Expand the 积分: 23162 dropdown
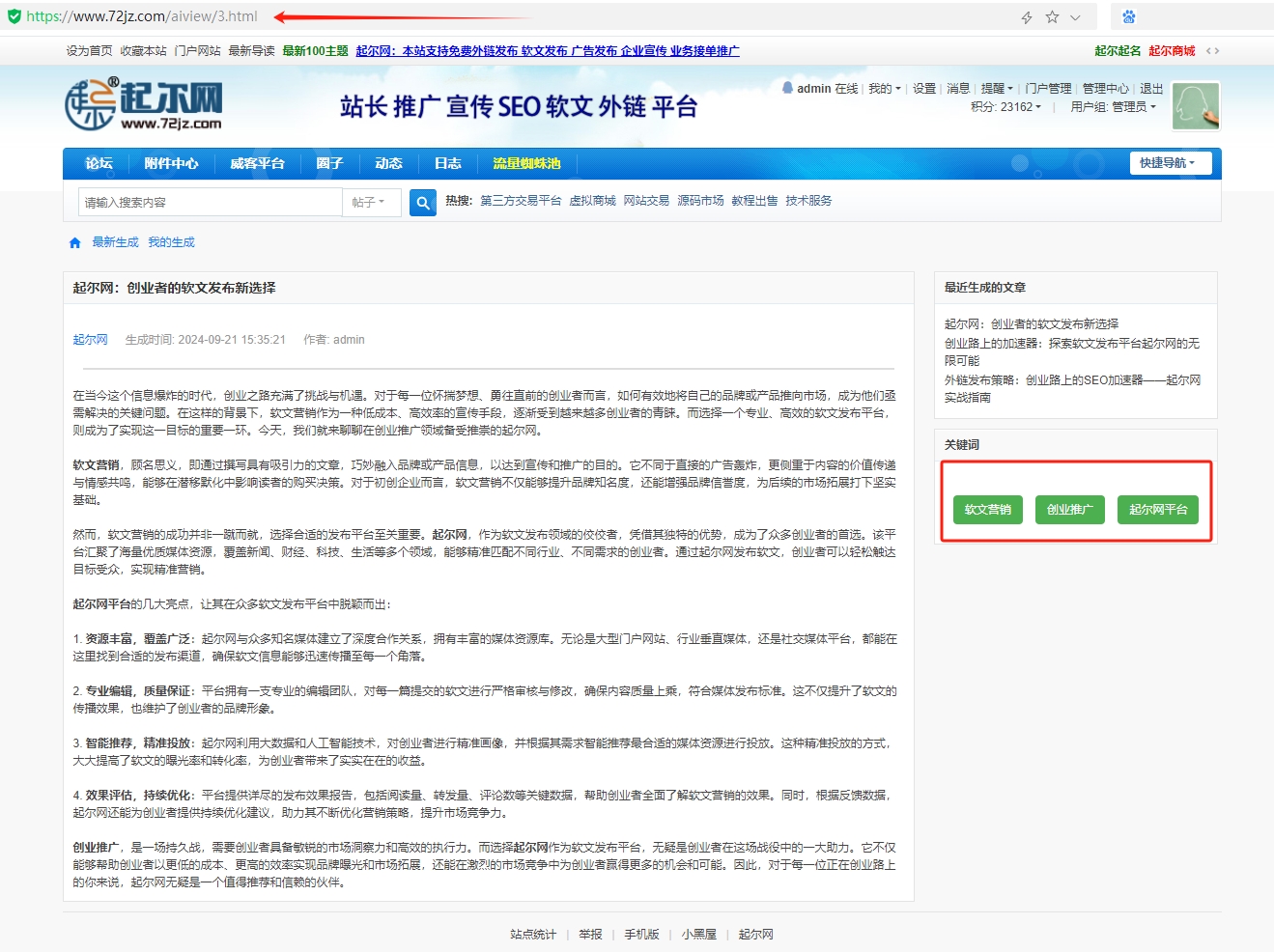Image resolution: width=1274 pixels, height=952 pixels. pyautogui.click(x=1005, y=107)
